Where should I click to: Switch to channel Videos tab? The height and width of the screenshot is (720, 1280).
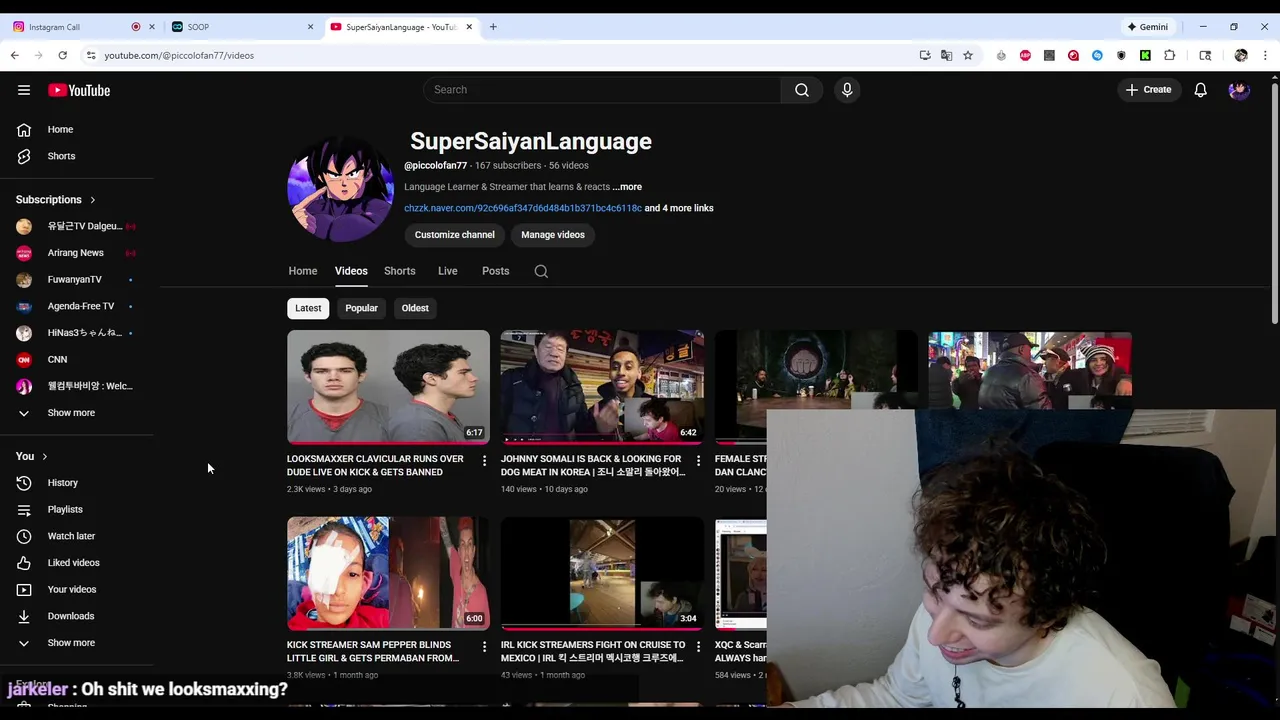(x=351, y=271)
